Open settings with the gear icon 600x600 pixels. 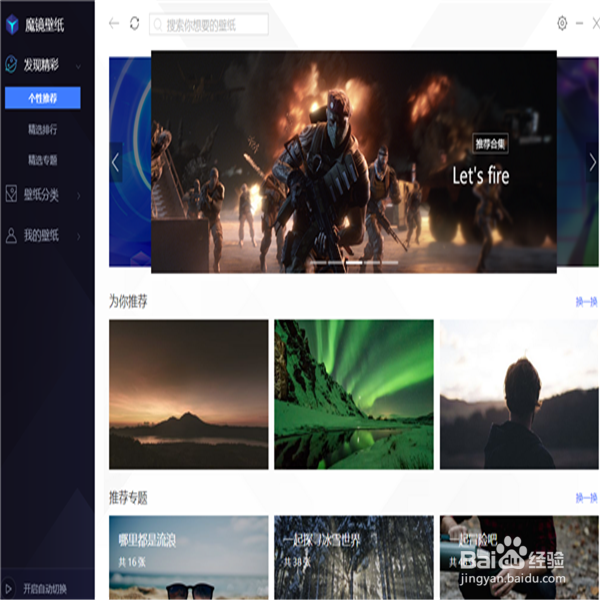562,23
